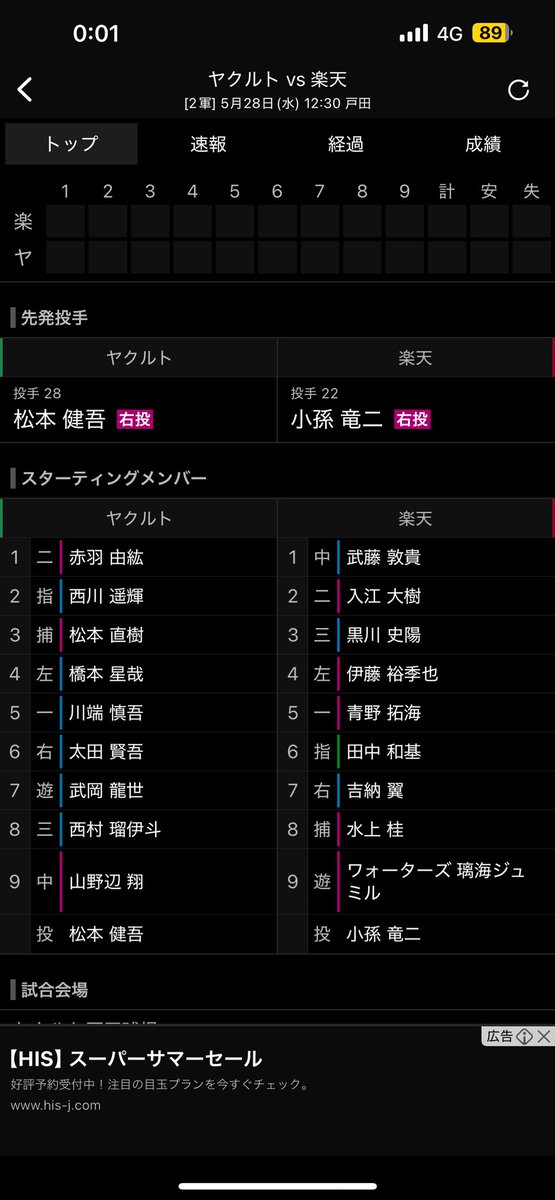Select player 入江 大樹
The height and width of the screenshot is (1200, 555).
pos(383,596)
